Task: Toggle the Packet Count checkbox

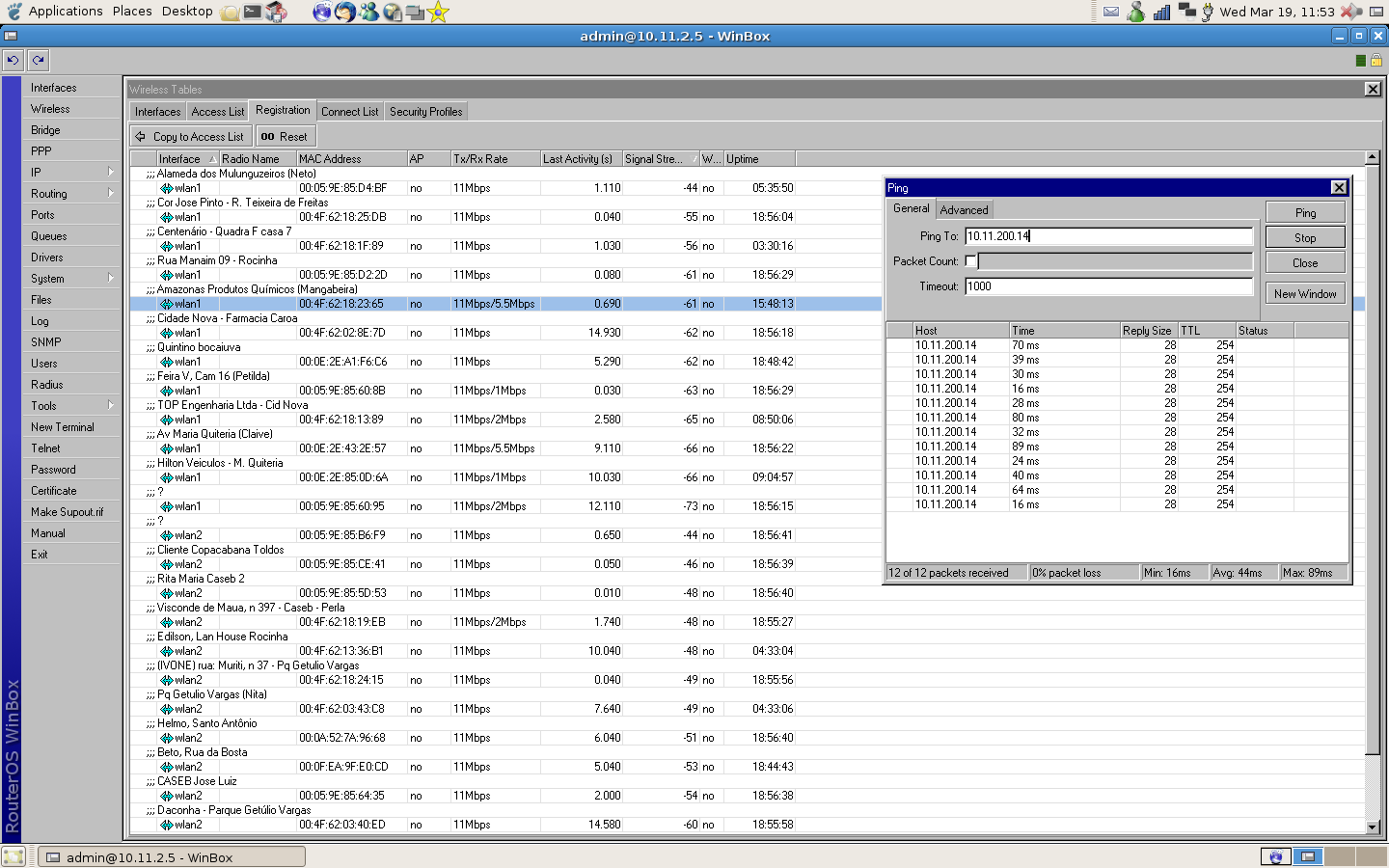Action: (x=970, y=261)
